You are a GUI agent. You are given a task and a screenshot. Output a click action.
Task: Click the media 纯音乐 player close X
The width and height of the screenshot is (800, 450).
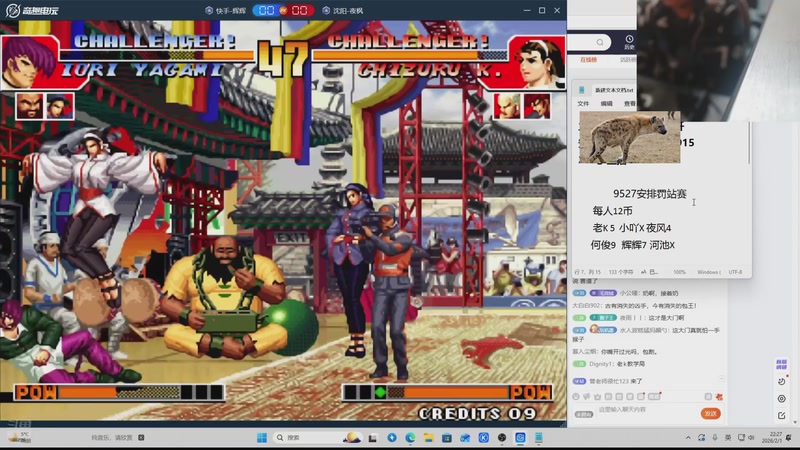coord(141,438)
